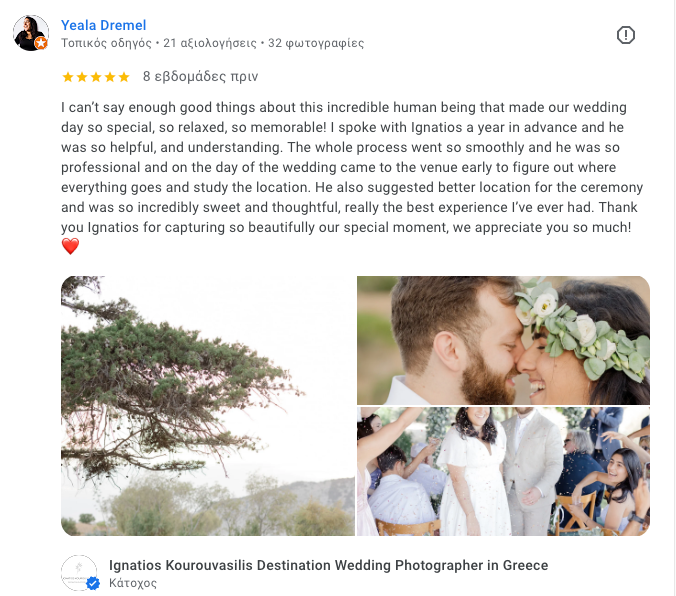Click the first yellow rating star
The height and width of the screenshot is (596, 676).
[x=68, y=77]
